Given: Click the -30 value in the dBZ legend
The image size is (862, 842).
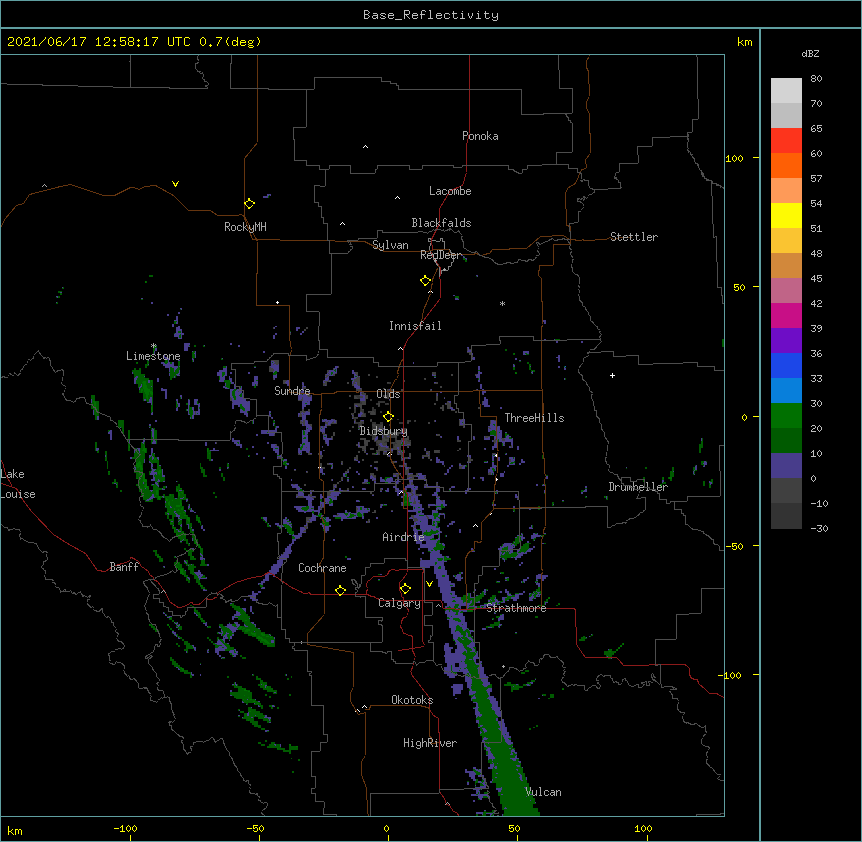Looking at the screenshot, I should (819, 528).
